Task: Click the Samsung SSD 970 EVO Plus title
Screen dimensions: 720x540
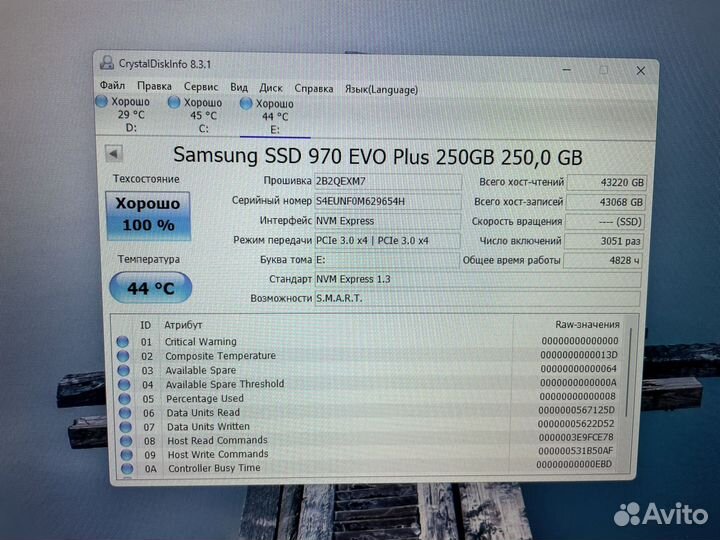Action: [377, 157]
